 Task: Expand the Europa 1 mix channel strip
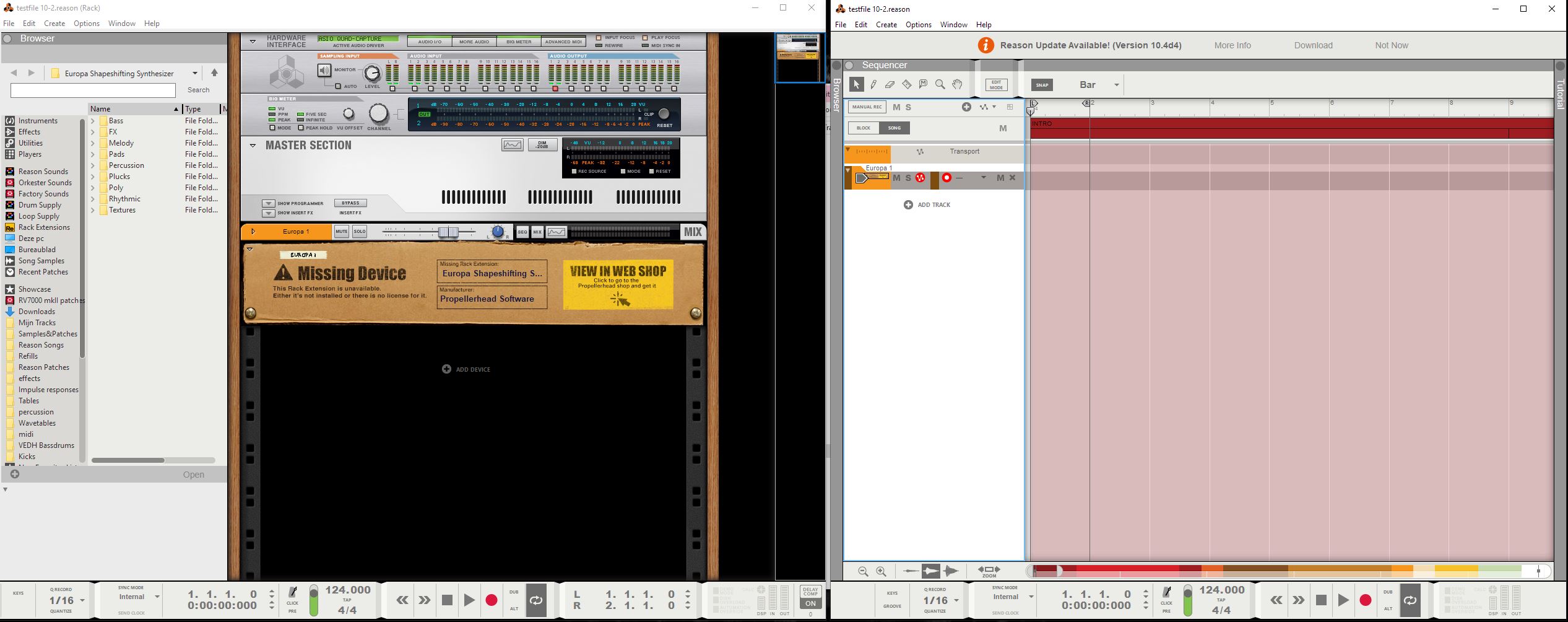click(253, 232)
